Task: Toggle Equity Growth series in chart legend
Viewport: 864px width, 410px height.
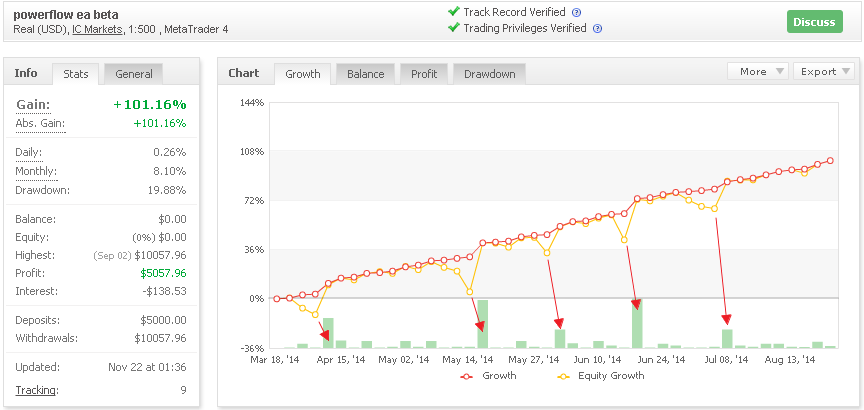Action: [x=600, y=376]
